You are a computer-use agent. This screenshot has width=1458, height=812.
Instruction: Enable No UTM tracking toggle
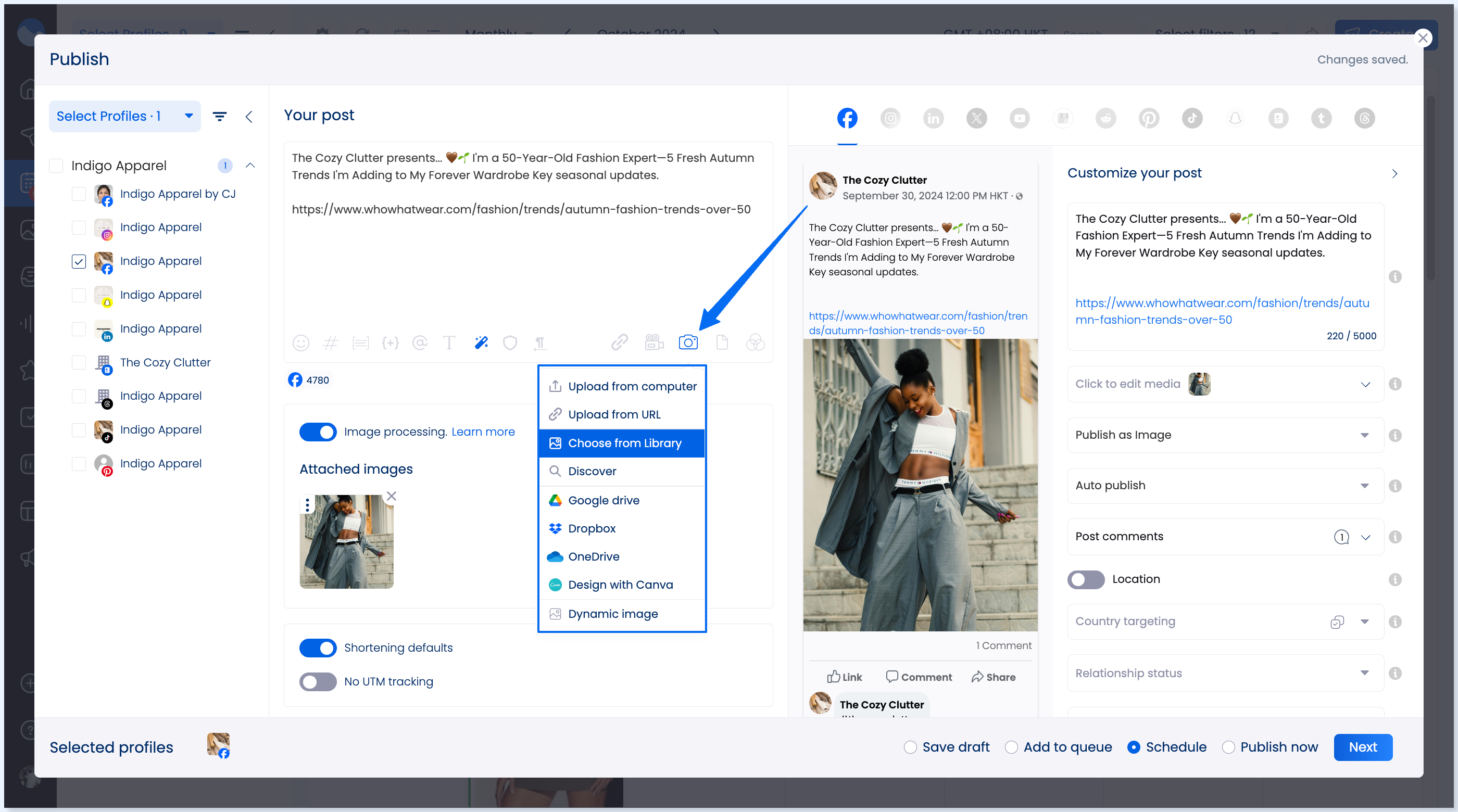(x=318, y=681)
